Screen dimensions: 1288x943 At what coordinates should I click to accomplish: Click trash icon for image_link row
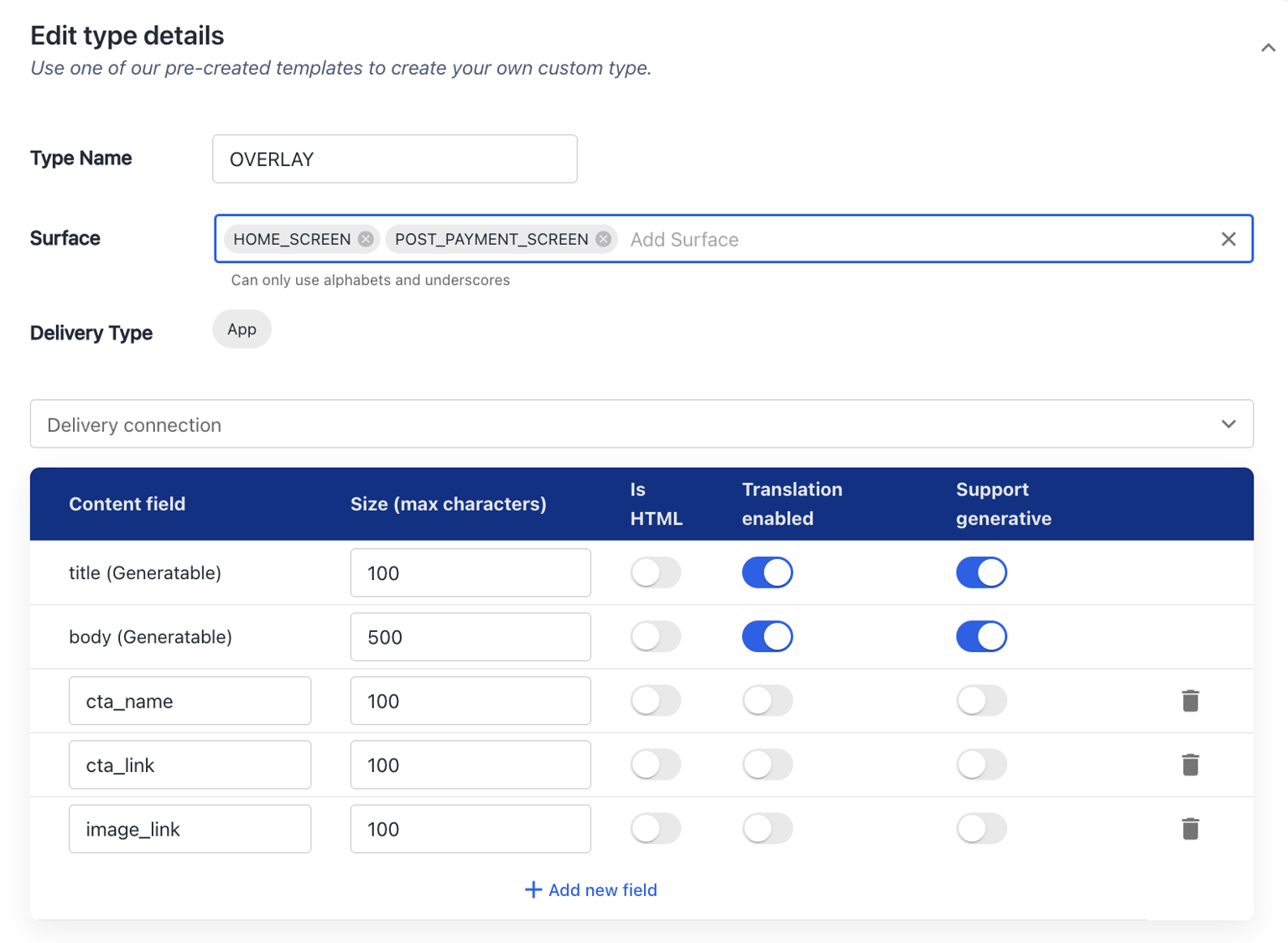coord(1190,829)
